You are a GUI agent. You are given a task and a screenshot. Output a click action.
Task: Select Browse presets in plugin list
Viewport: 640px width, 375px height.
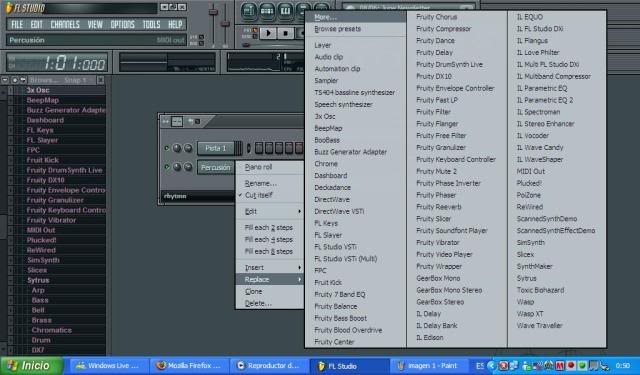tap(356, 29)
